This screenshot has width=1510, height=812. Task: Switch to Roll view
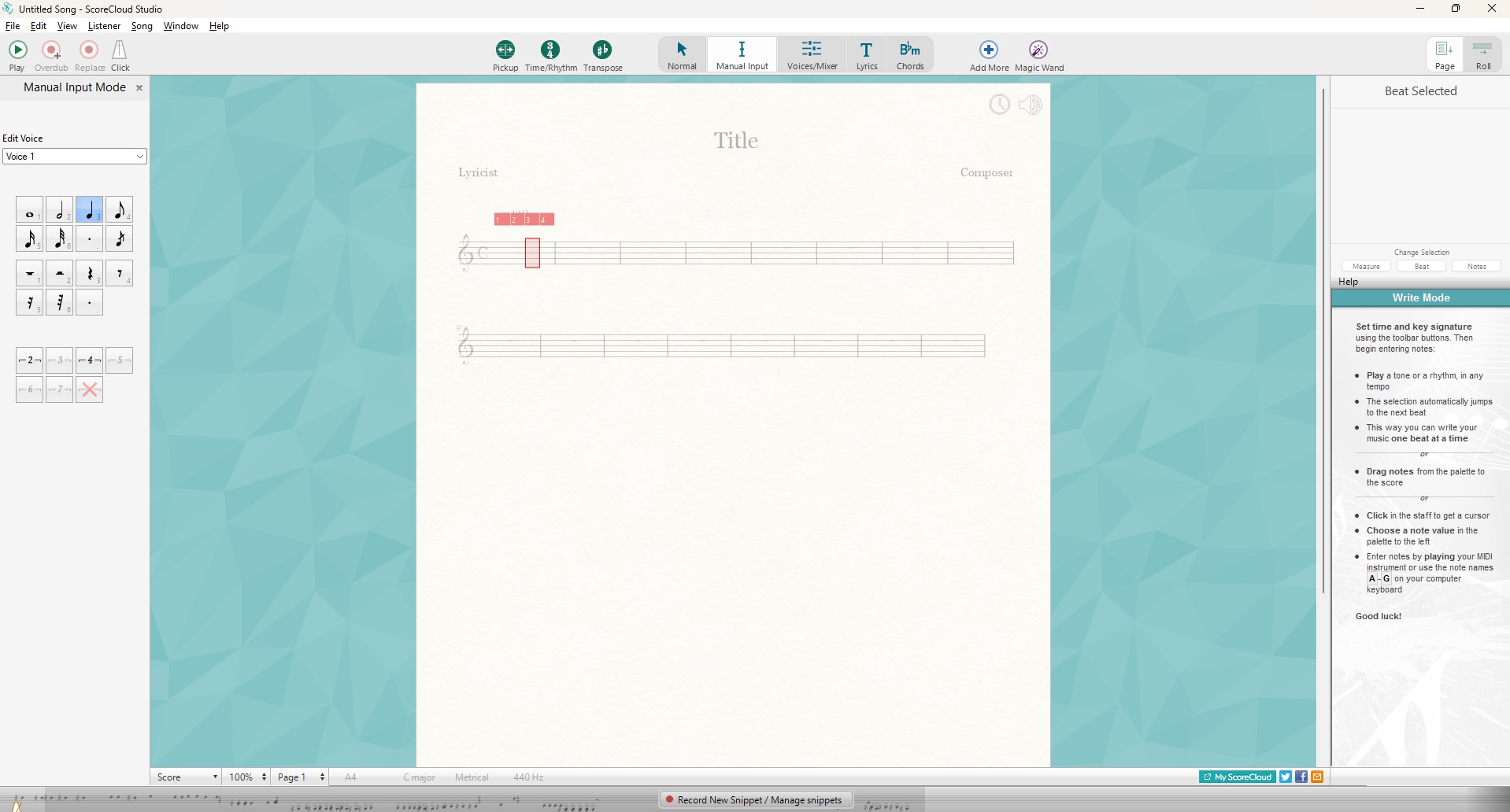[x=1482, y=55]
